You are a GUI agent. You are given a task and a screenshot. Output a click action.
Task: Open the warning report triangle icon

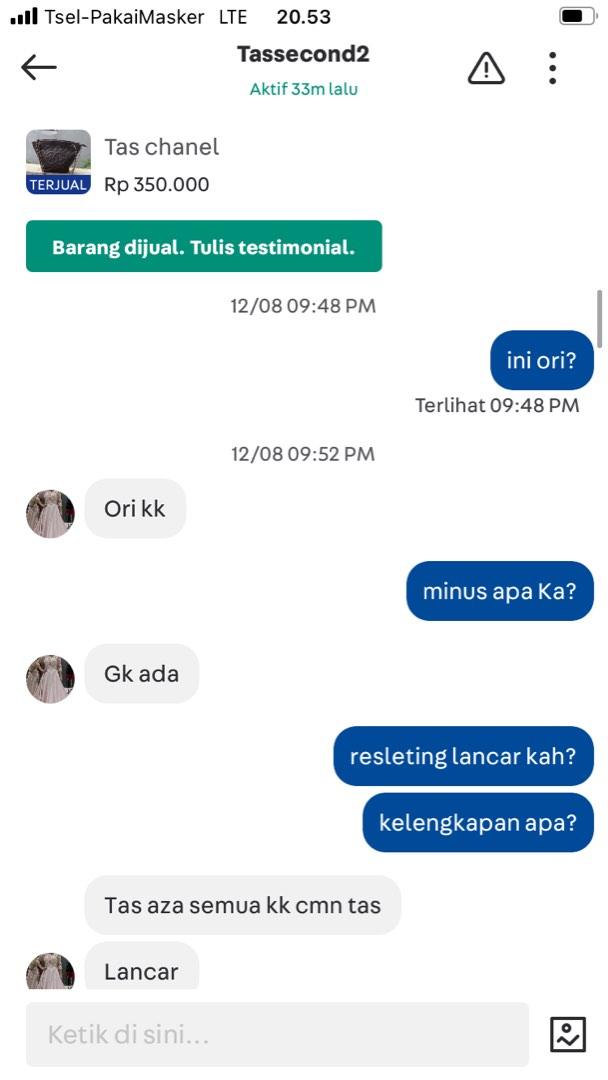coord(486,68)
